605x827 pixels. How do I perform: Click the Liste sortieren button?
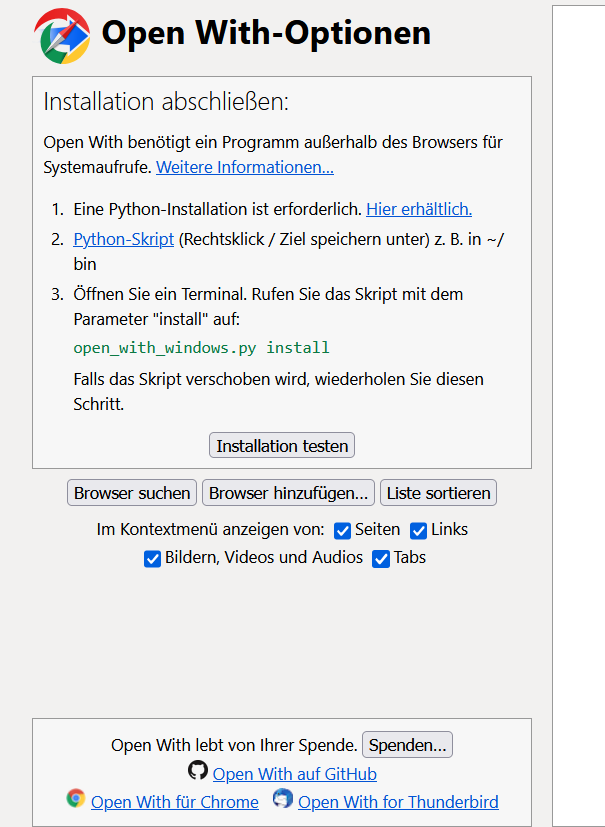438,493
